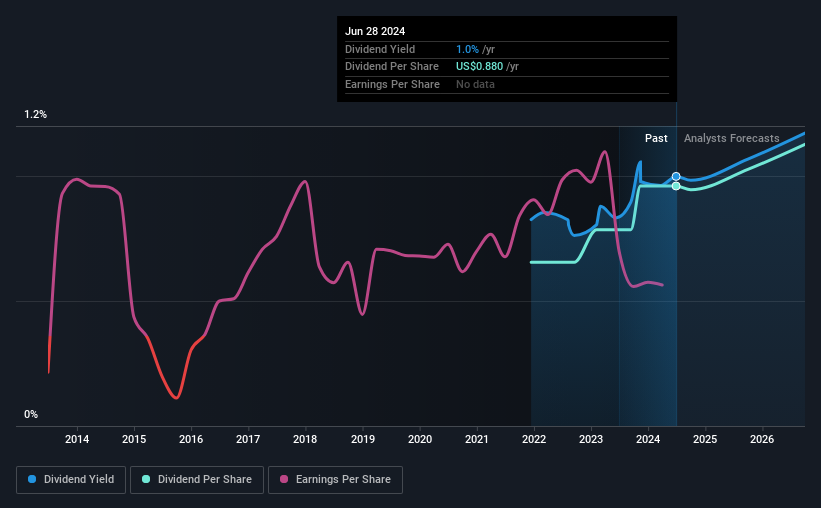This screenshot has width=821, height=508.
Task: Click the Analysts Forecasts label
Action: coord(731,138)
